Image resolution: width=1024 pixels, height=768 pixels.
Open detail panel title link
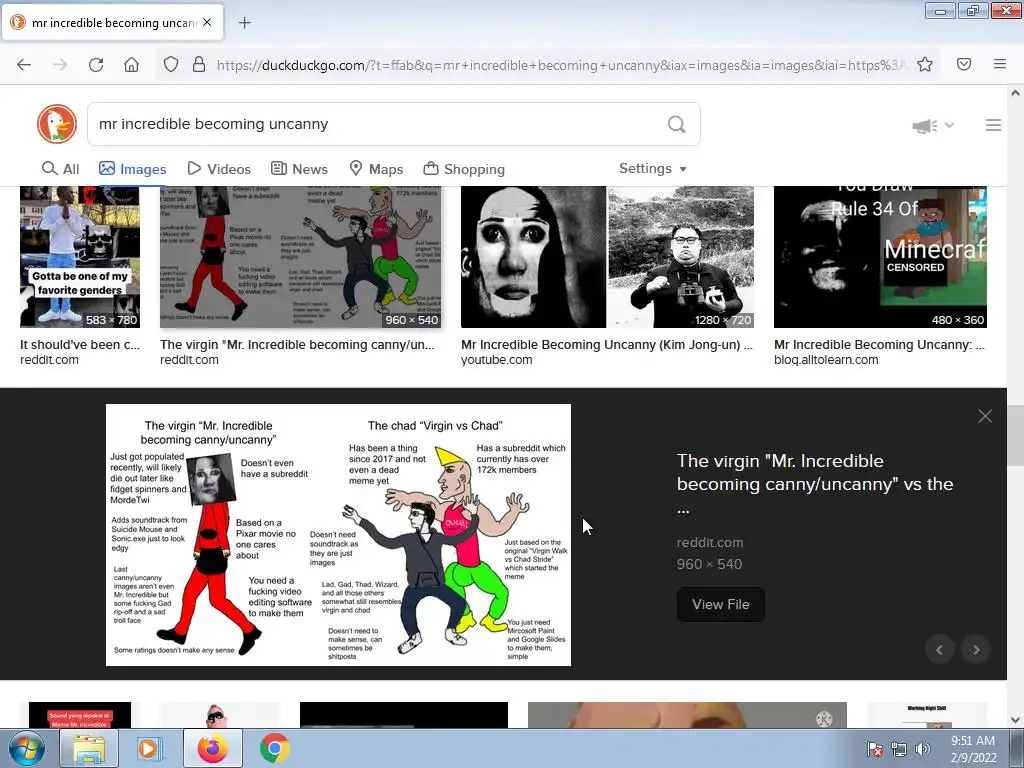[815, 484]
